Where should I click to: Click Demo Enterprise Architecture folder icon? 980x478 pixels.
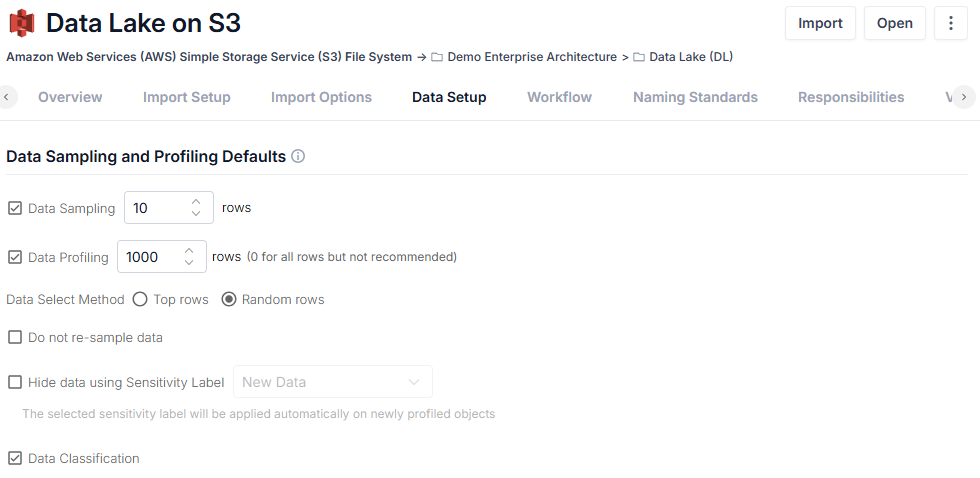tap(438, 57)
